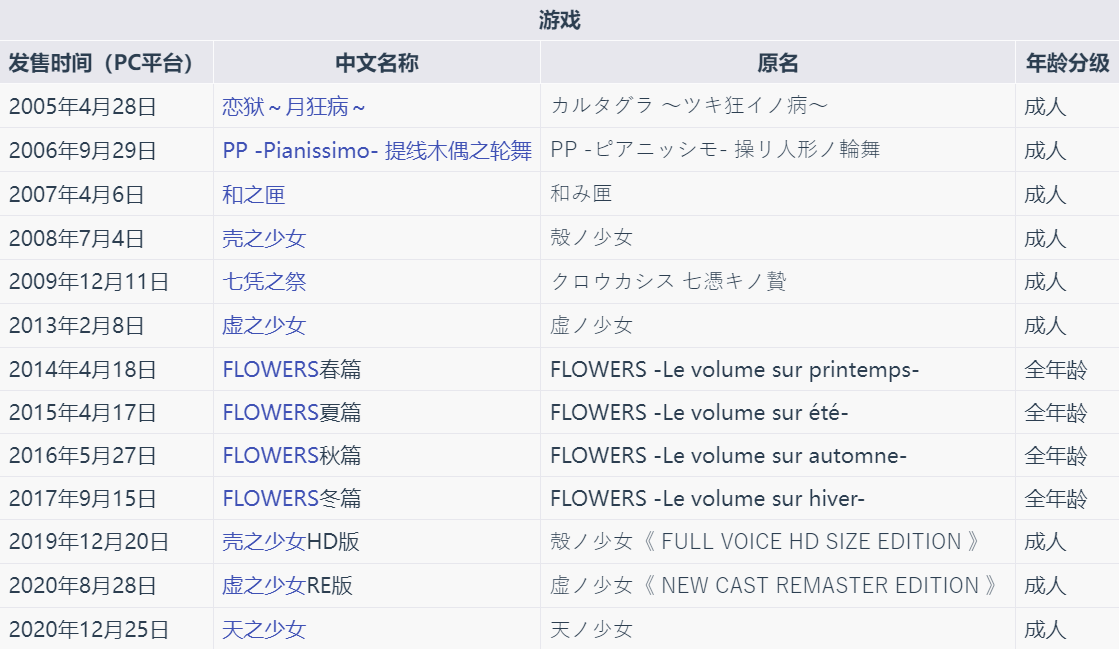This screenshot has height=649, width=1119.
Task: Click the FLOWERS -Le volume sur printemps- cell
Action: coord(734,369)
